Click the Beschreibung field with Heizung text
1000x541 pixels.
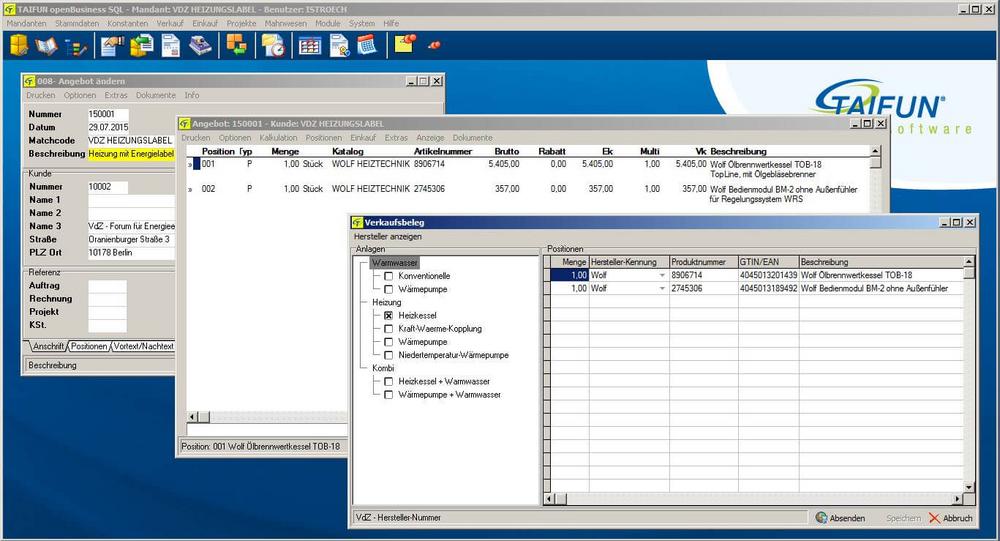(131, 154)
